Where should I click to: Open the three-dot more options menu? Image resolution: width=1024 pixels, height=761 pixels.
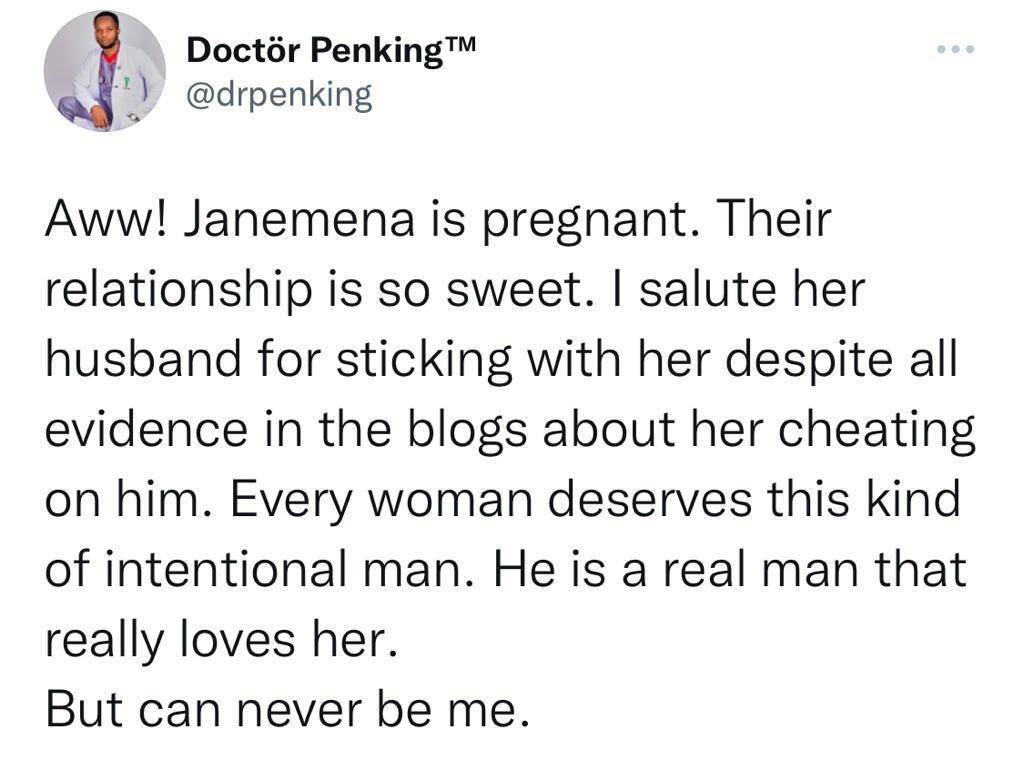coord(955,49)
